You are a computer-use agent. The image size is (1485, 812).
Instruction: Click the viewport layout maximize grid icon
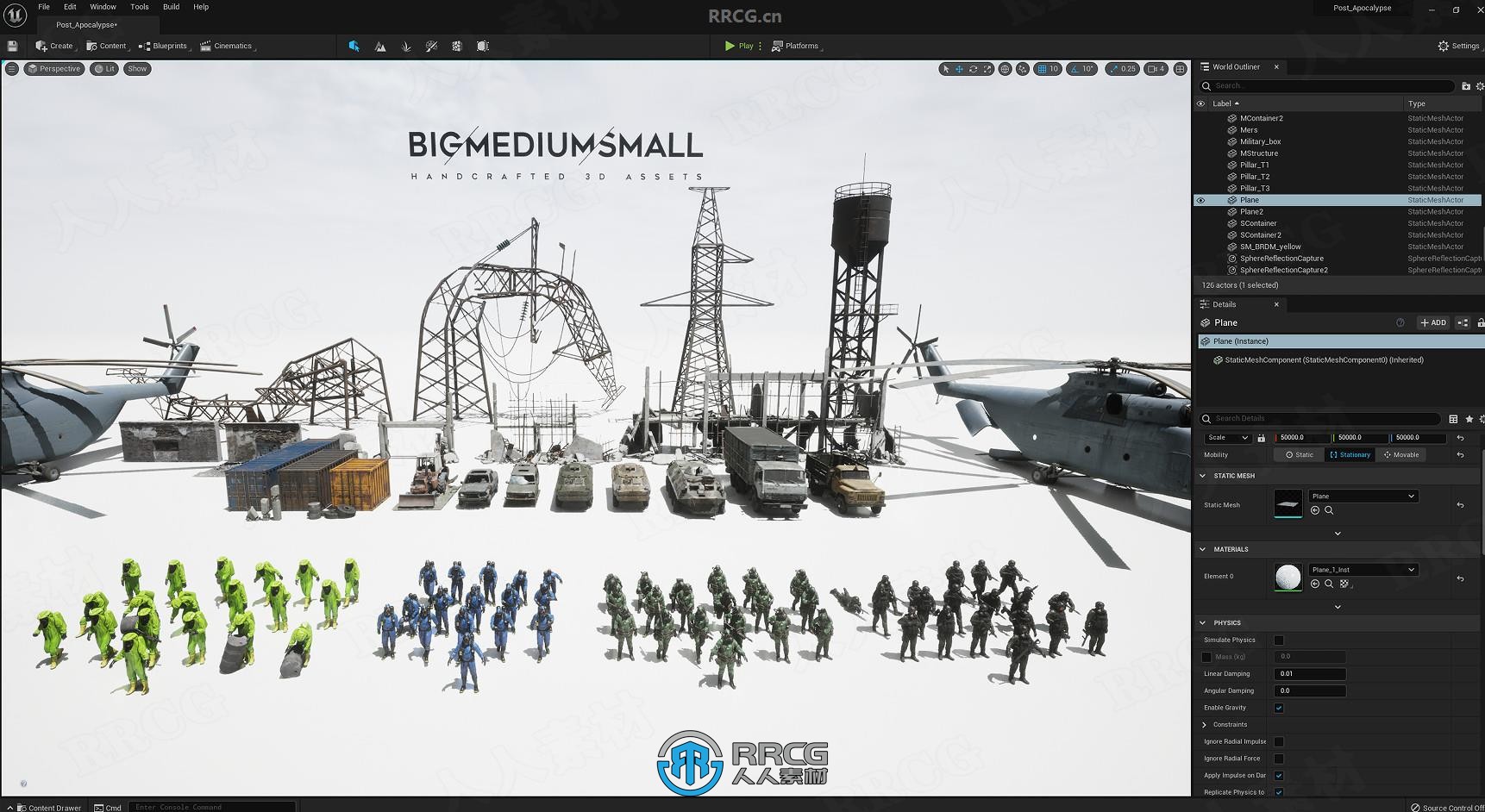1181,69
